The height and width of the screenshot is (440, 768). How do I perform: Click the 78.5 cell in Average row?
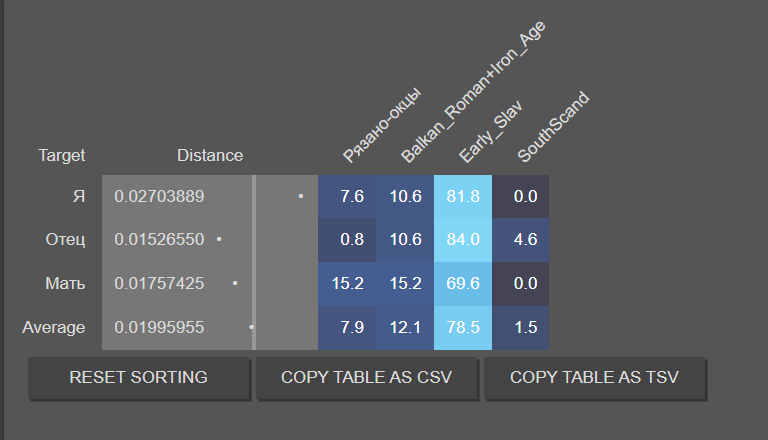pyautogui.click(x=463, y=327)
